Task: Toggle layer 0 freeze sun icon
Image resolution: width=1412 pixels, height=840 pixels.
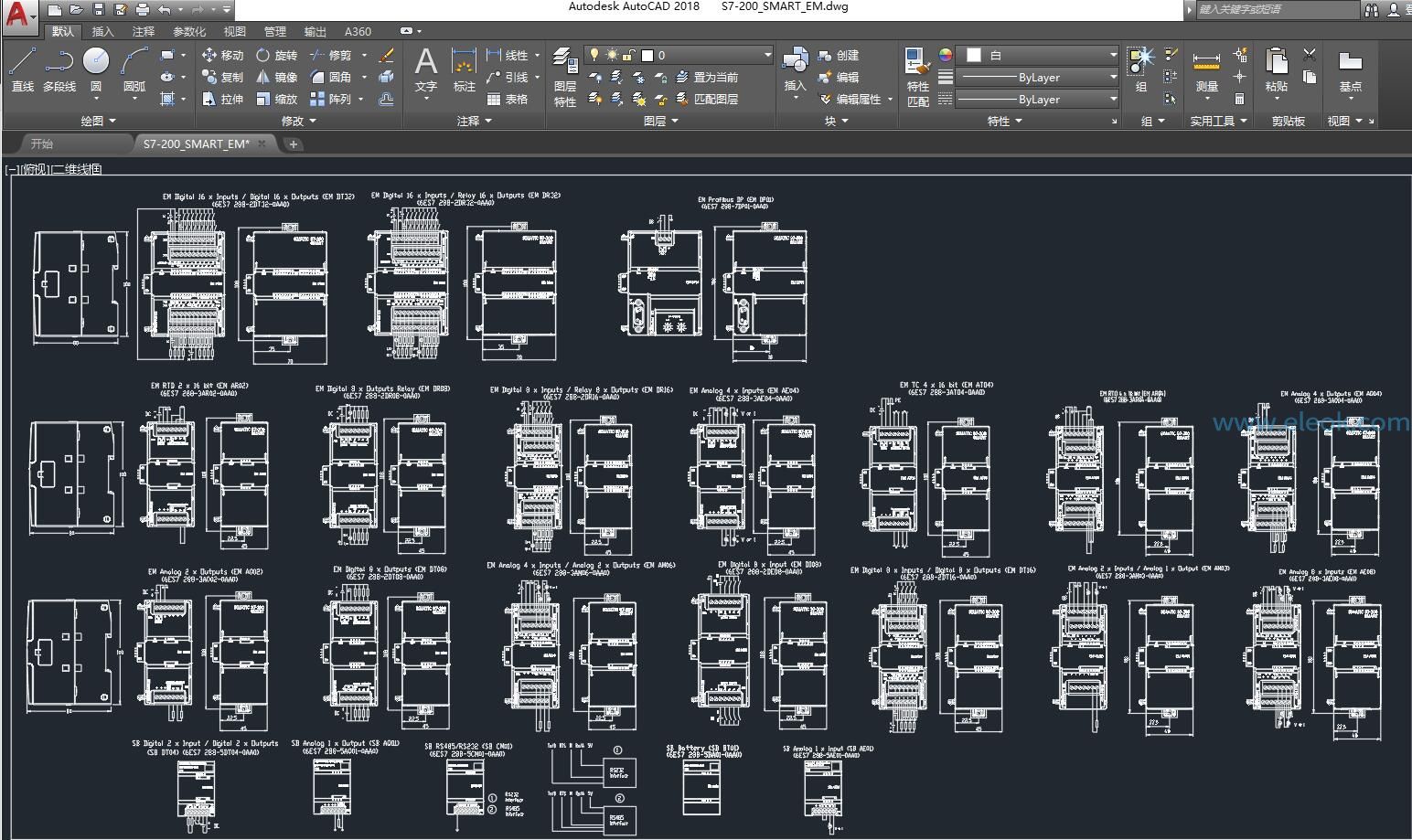Action: pos(611,55)
